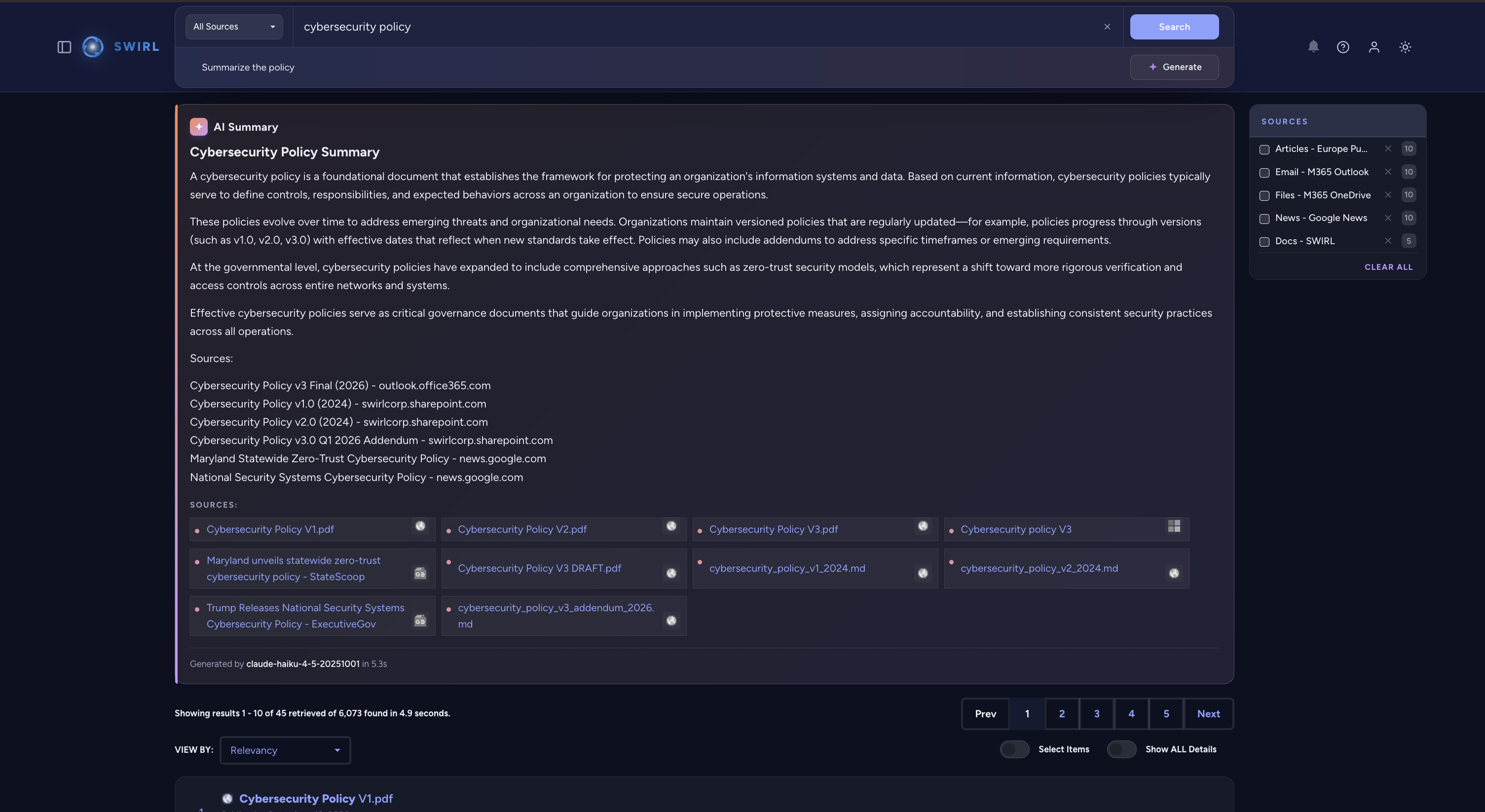The width and height of the screenshot is (1485, 812).
Task: Click source icon on v3_addendum_2026.md card
Action: click(x=671, y=621)
